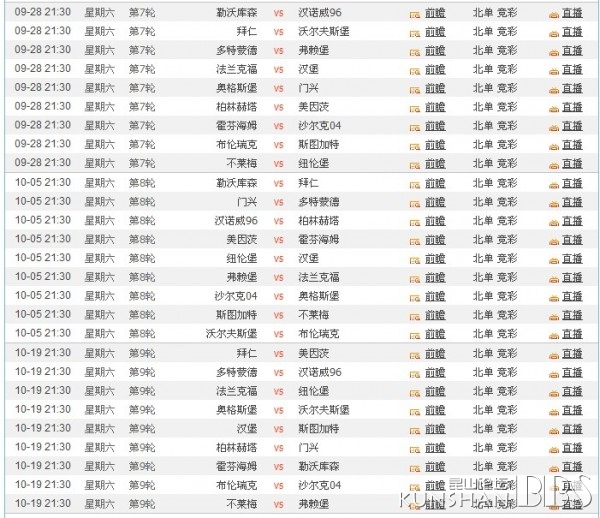Screen dimensions: 600x518
Task: Click away team 门兴 in round 9
Action: pos(309,448)
